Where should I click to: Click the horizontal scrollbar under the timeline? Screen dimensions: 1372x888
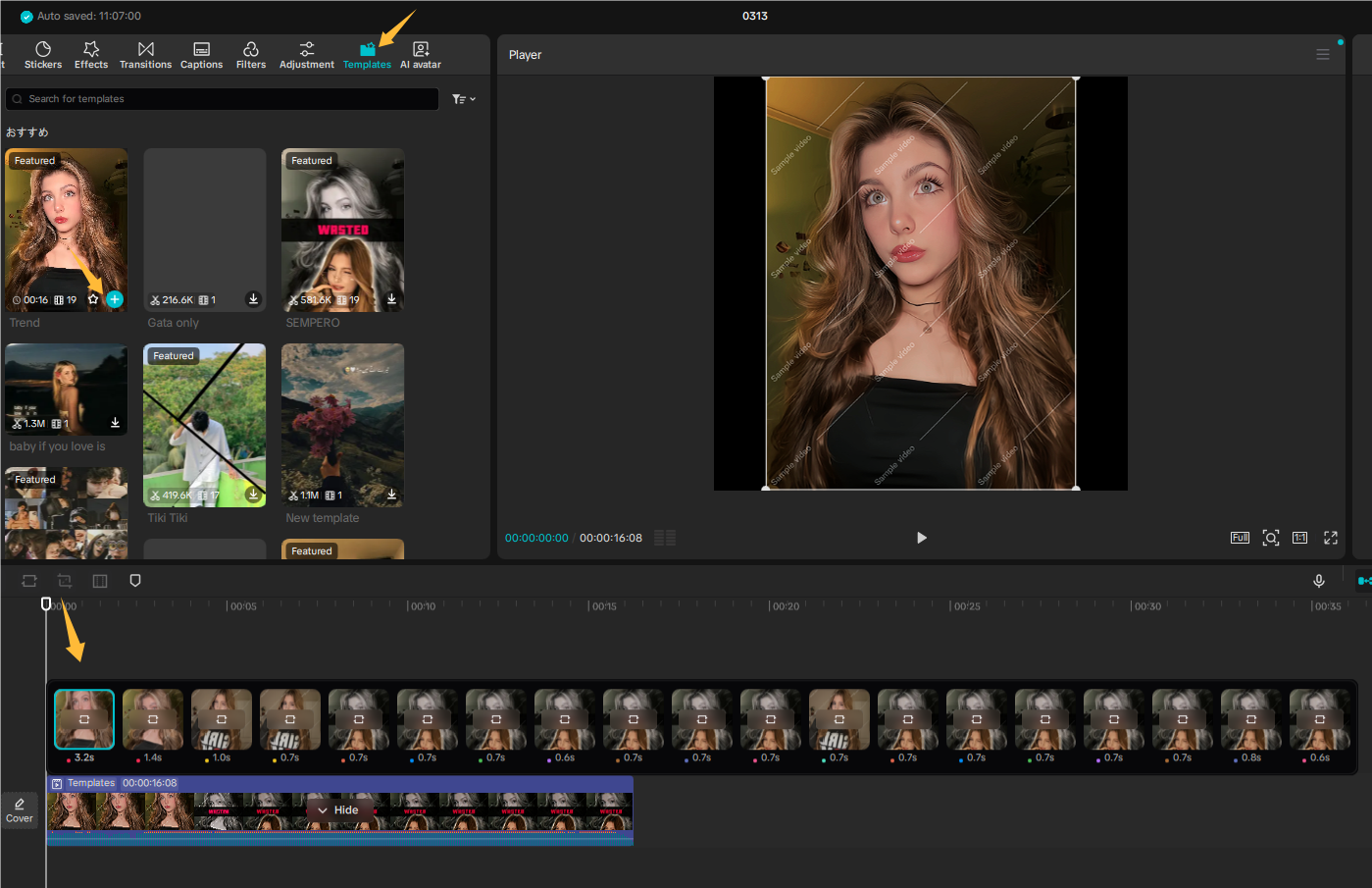[340, 841]
